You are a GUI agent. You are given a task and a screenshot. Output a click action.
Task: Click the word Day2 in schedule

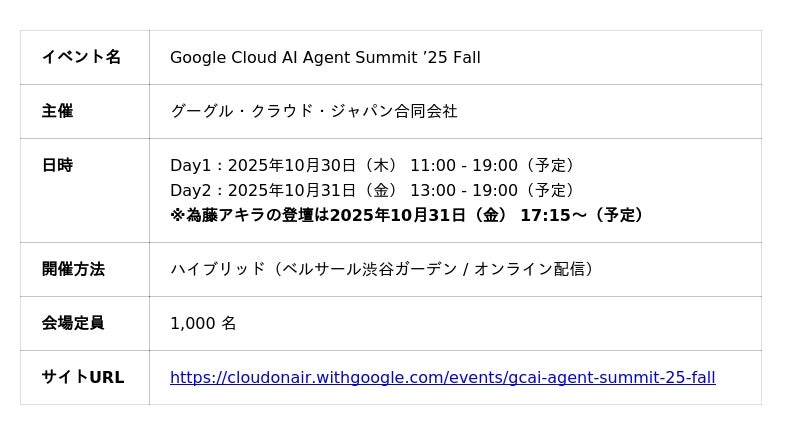click(x=190, y=191)
